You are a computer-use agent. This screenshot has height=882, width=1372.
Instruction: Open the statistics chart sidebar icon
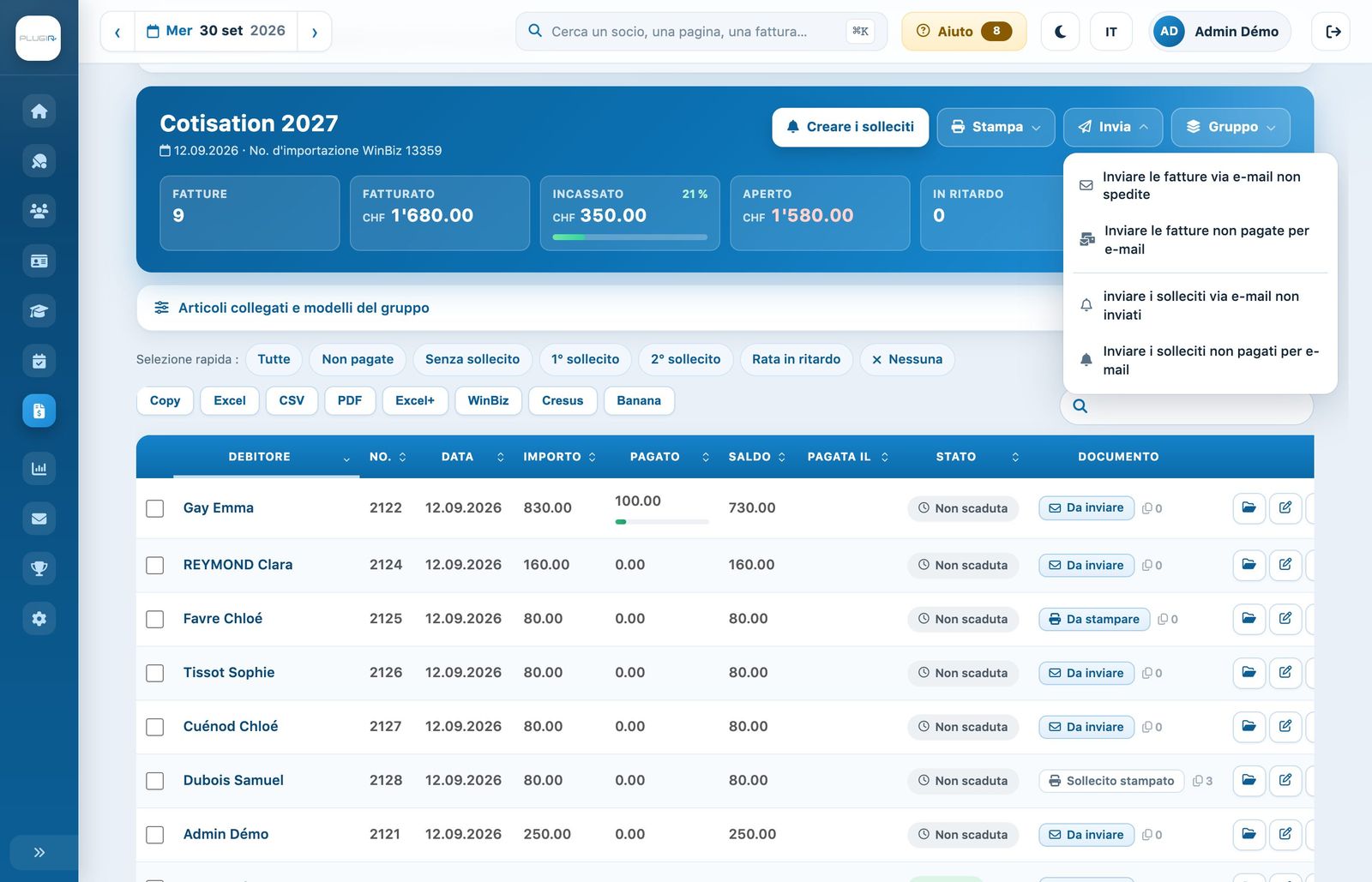(x=39, y=469)
